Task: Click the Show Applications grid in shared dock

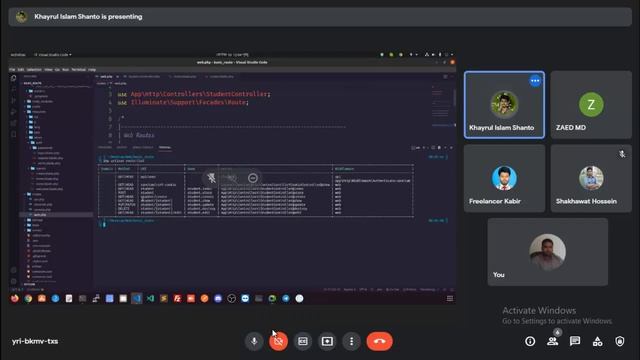Action: click(x=450, y=298)
